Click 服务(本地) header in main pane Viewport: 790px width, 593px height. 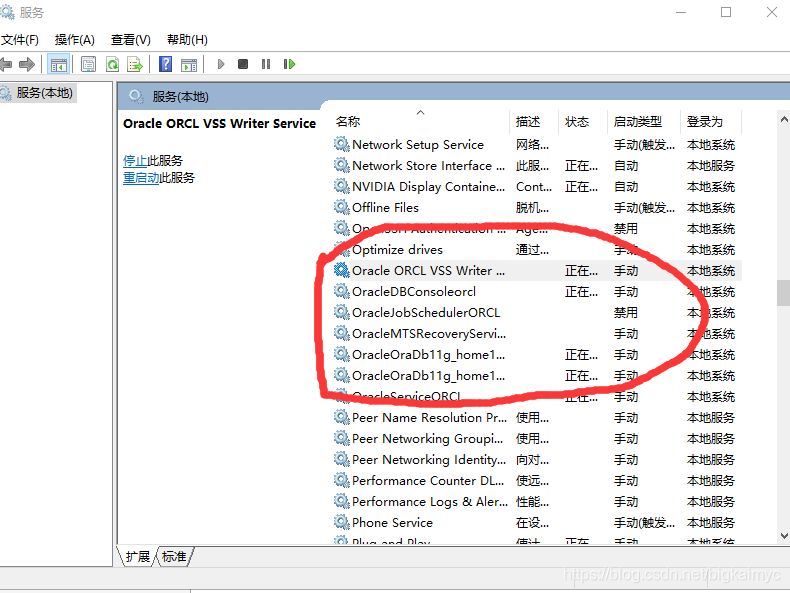click(x=180, y=97)
